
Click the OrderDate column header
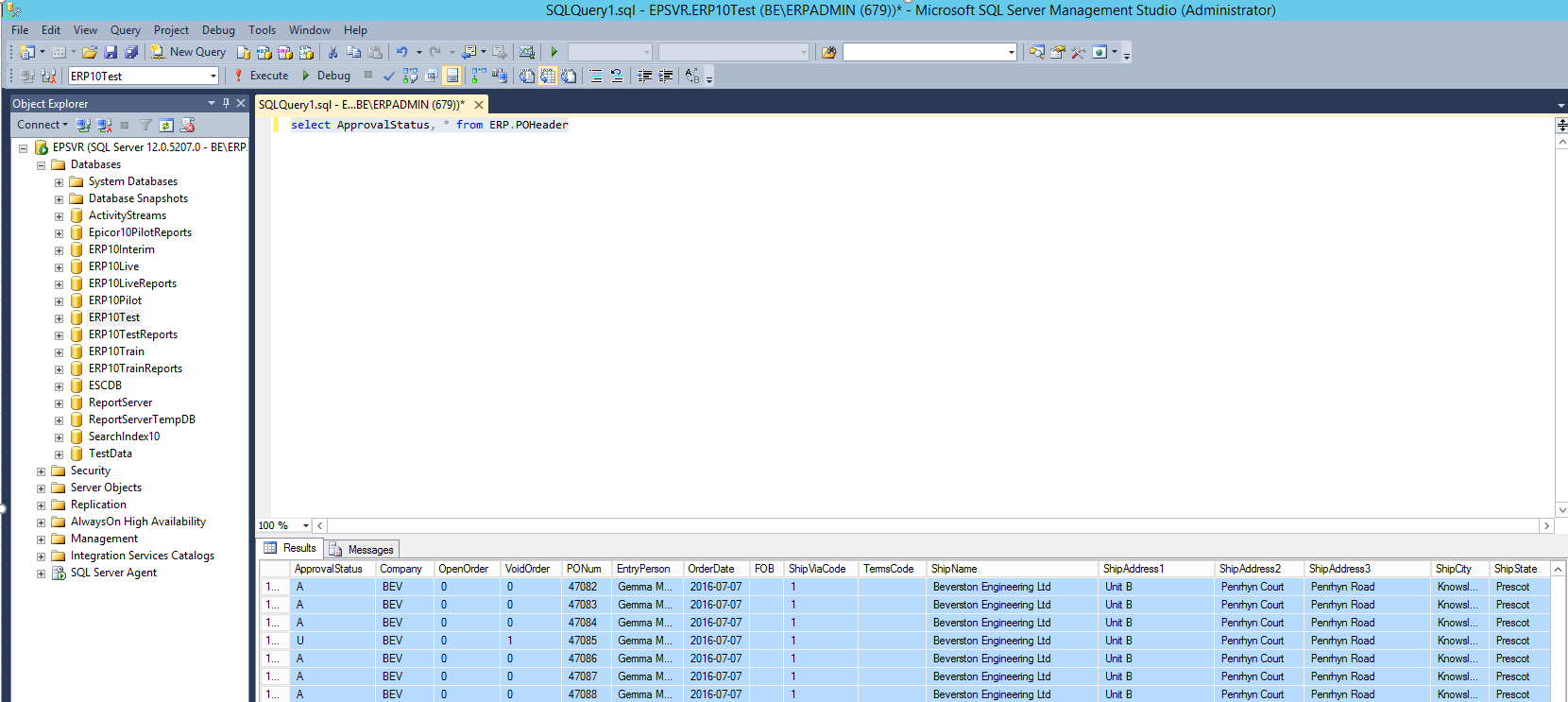pyautogui.click(x=716, y=569)
